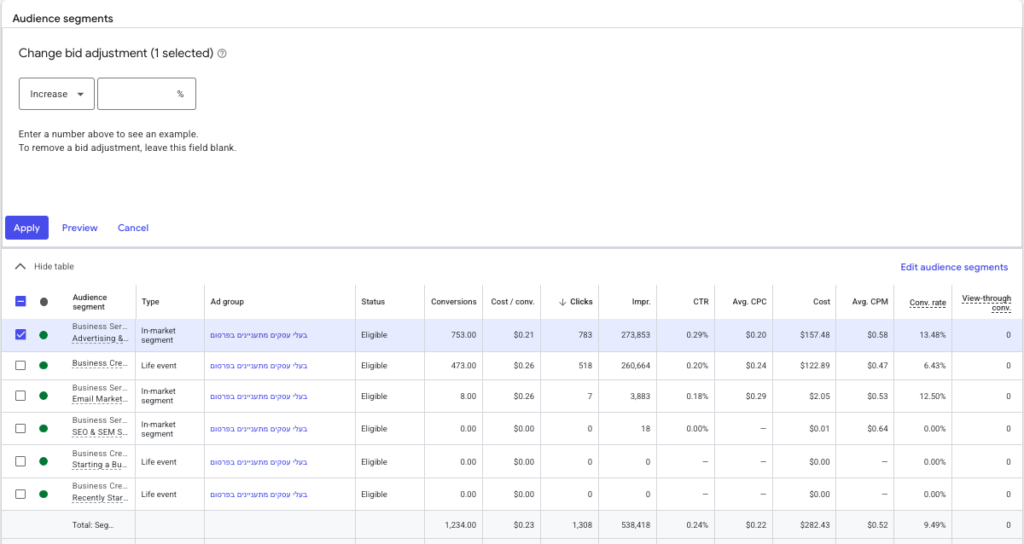Image resolution: width=1024 pixels, height=544 pixels.
Task: Collapse table using the Hide table chevron
Action: pyautogui.click(x=20, y=267)
